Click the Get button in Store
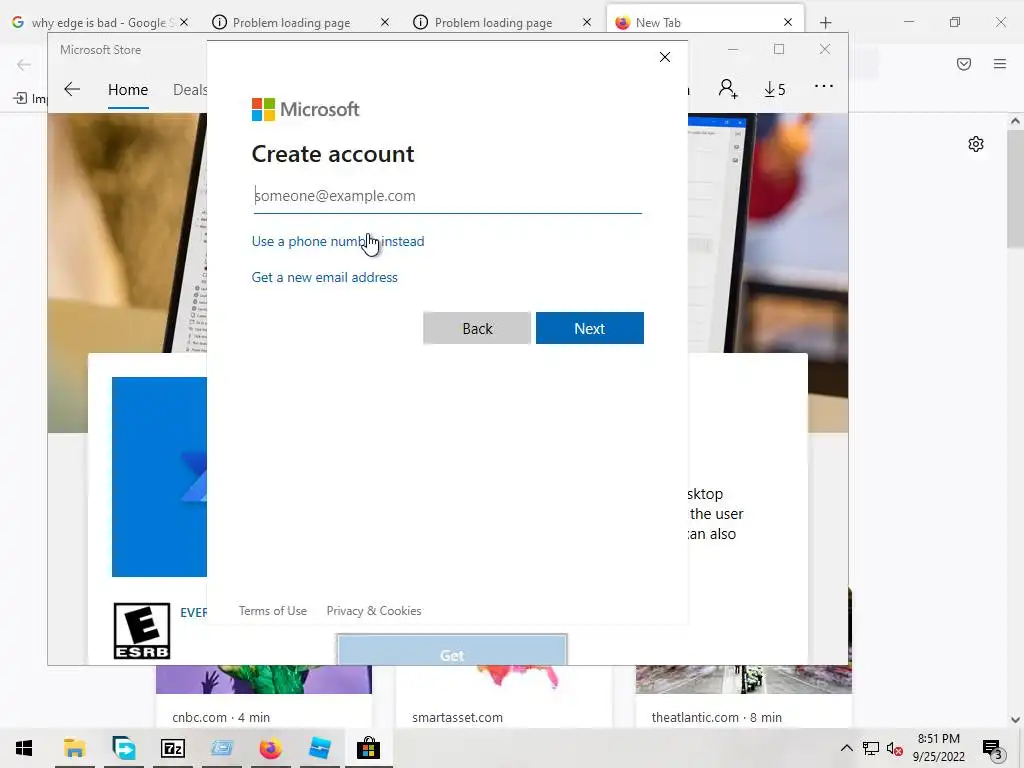Image resolution: width=1024 pixels, height=768 pixels. (x=452, y=650)
